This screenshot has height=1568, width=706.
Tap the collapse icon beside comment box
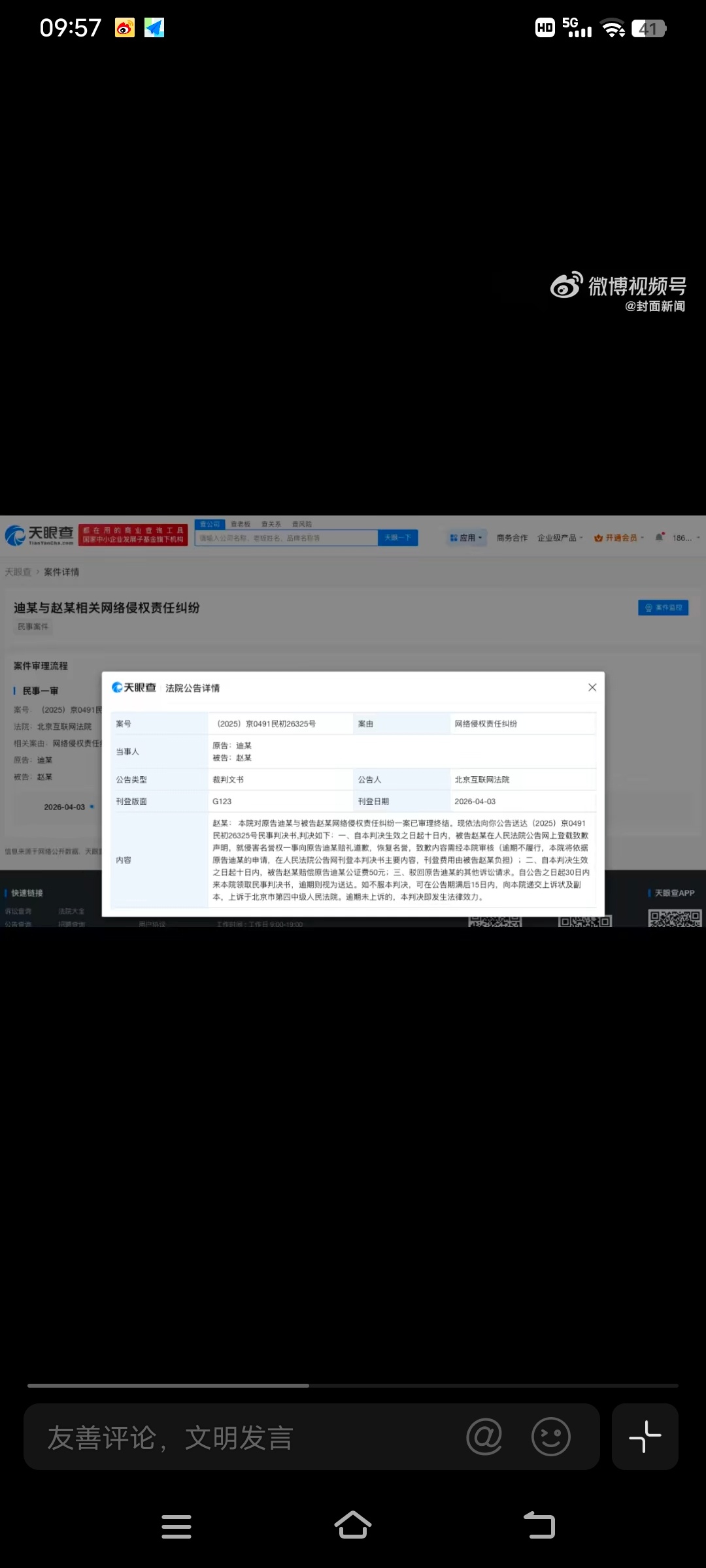(x=645, y=1437)
